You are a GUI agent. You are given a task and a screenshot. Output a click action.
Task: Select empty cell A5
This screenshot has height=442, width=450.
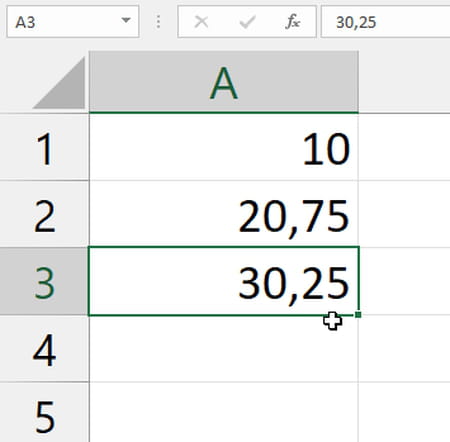pyautogui.click(x=224, y=412)
